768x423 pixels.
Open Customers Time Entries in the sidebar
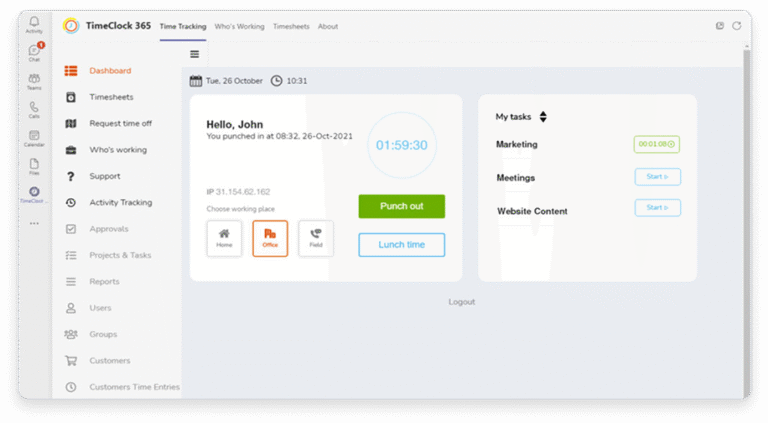point(134,387)
